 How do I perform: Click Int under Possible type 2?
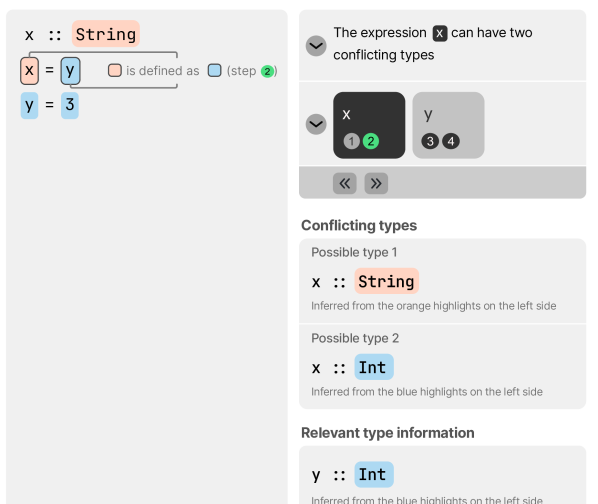coord(374,367)
